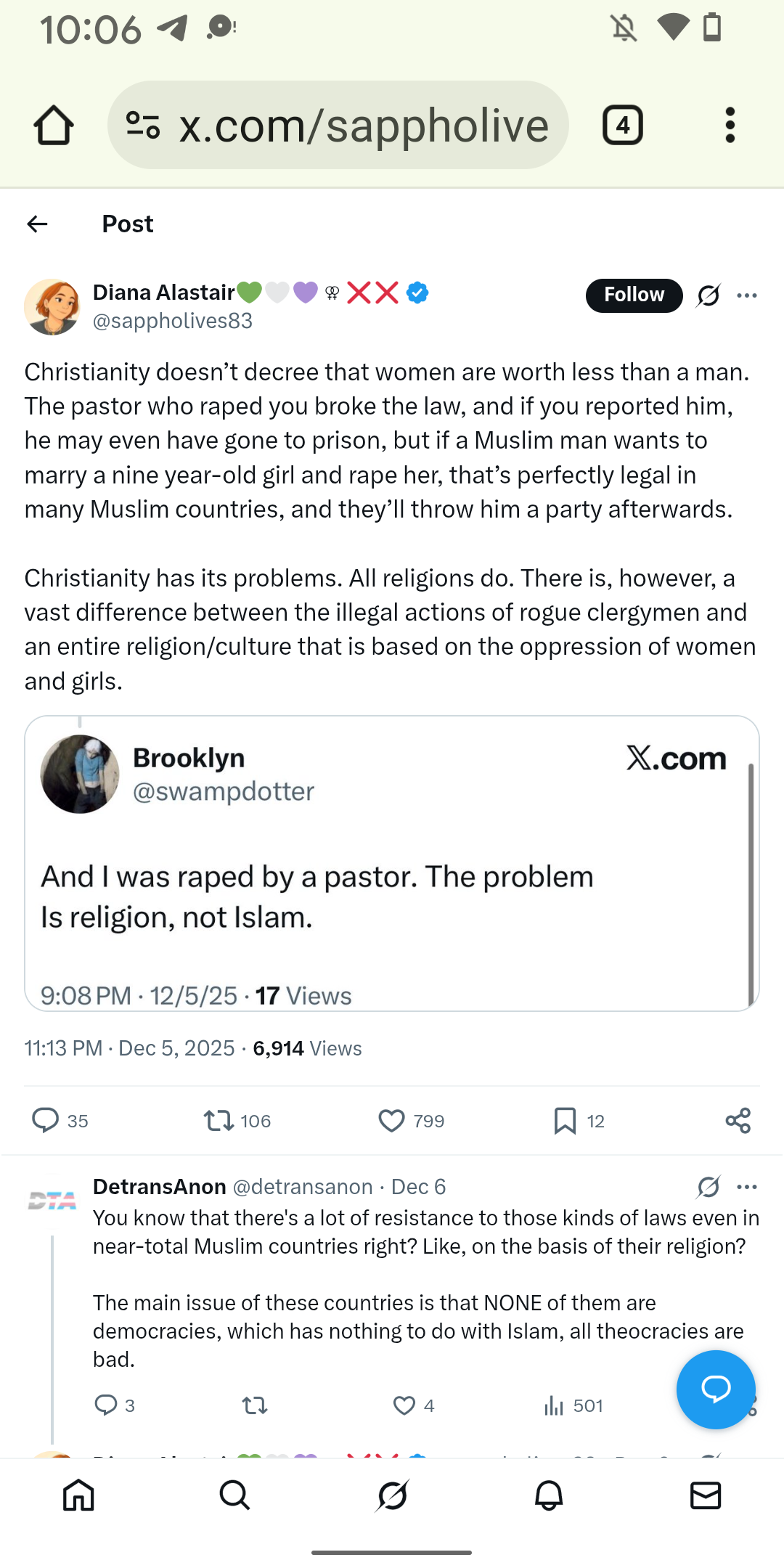Tap the back arrow next to Post
Screen dimensions: 784x1568
point(38,224)
